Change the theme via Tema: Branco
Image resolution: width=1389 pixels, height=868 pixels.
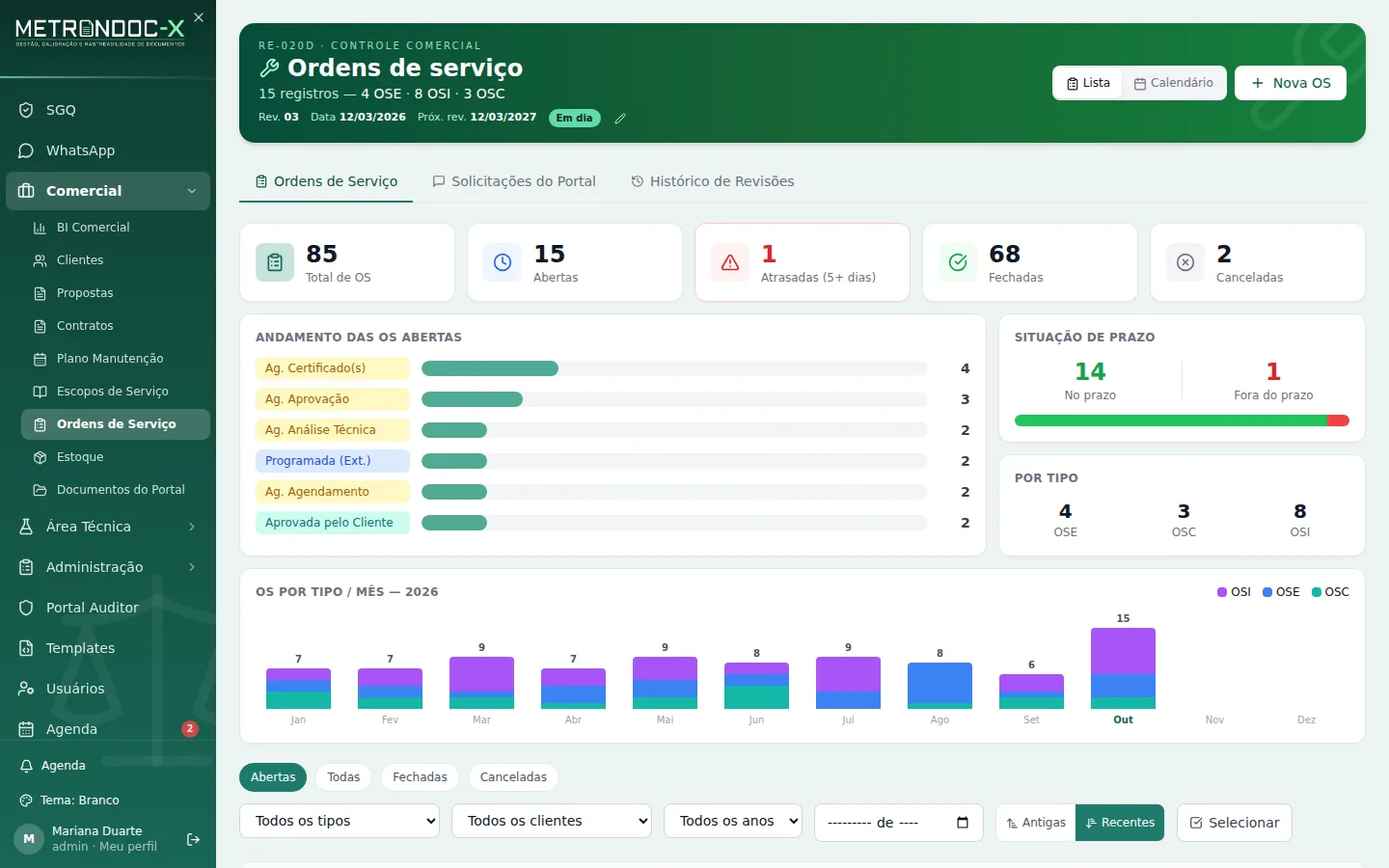(108, 800)
